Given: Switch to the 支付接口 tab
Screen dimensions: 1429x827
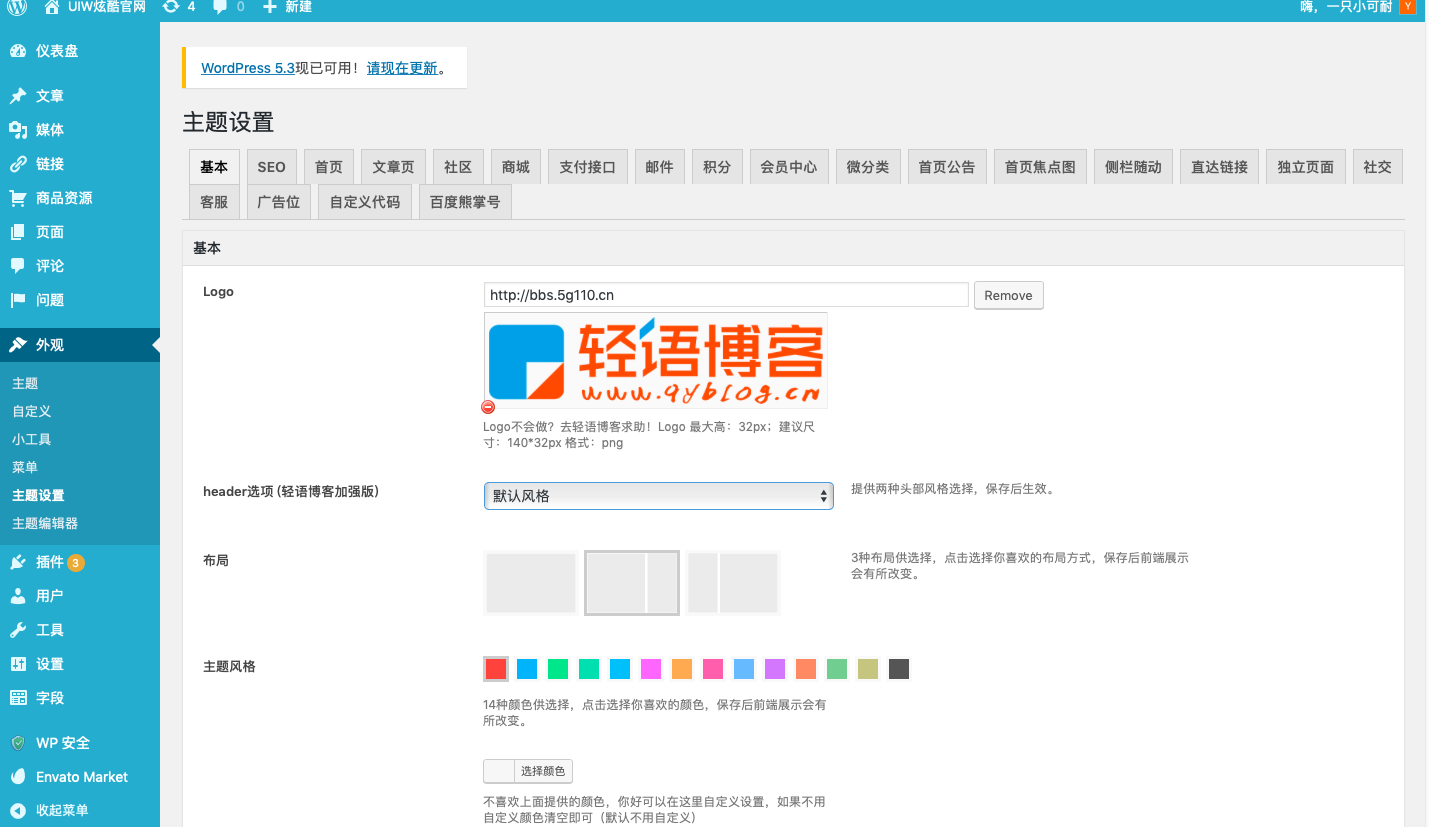Looking at the screenshot, I should tap(587, 167).
